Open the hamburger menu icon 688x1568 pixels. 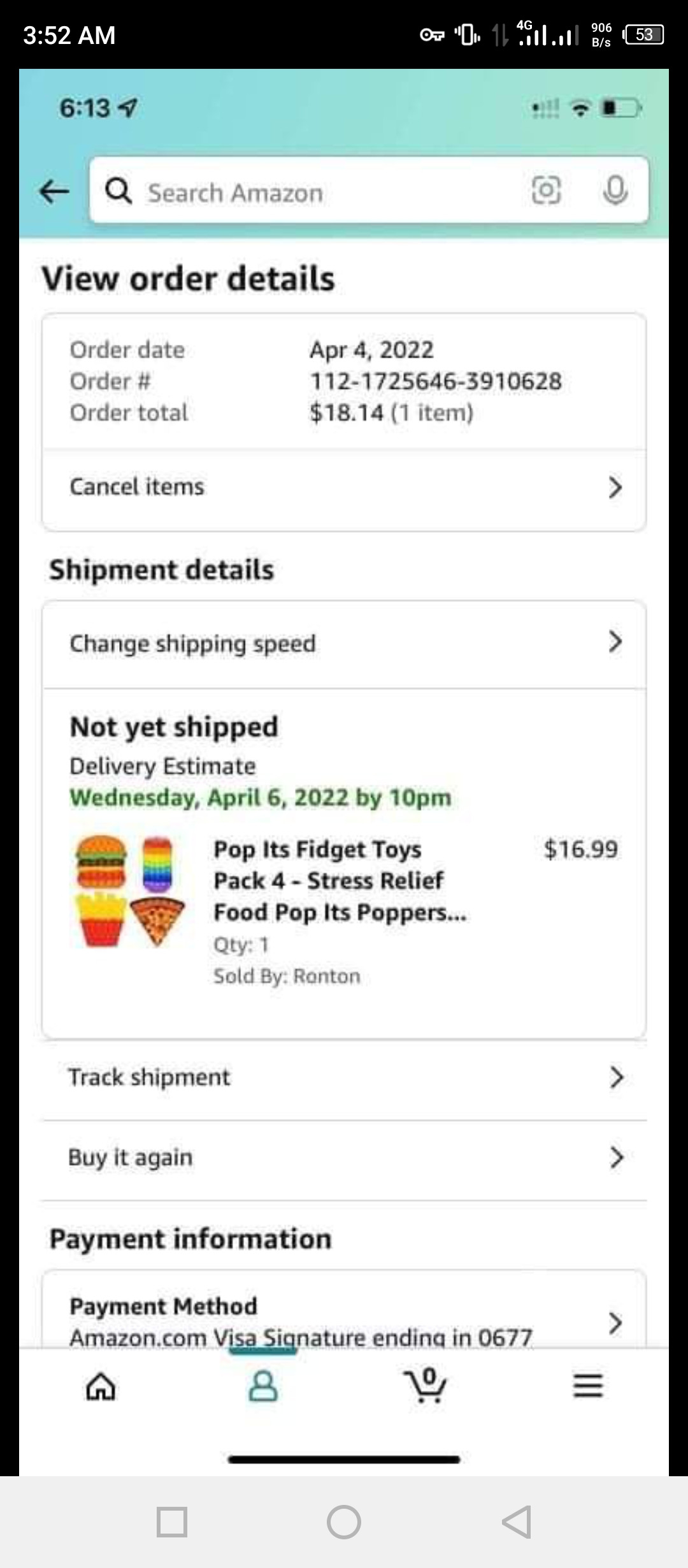[x=588, y=1386]
